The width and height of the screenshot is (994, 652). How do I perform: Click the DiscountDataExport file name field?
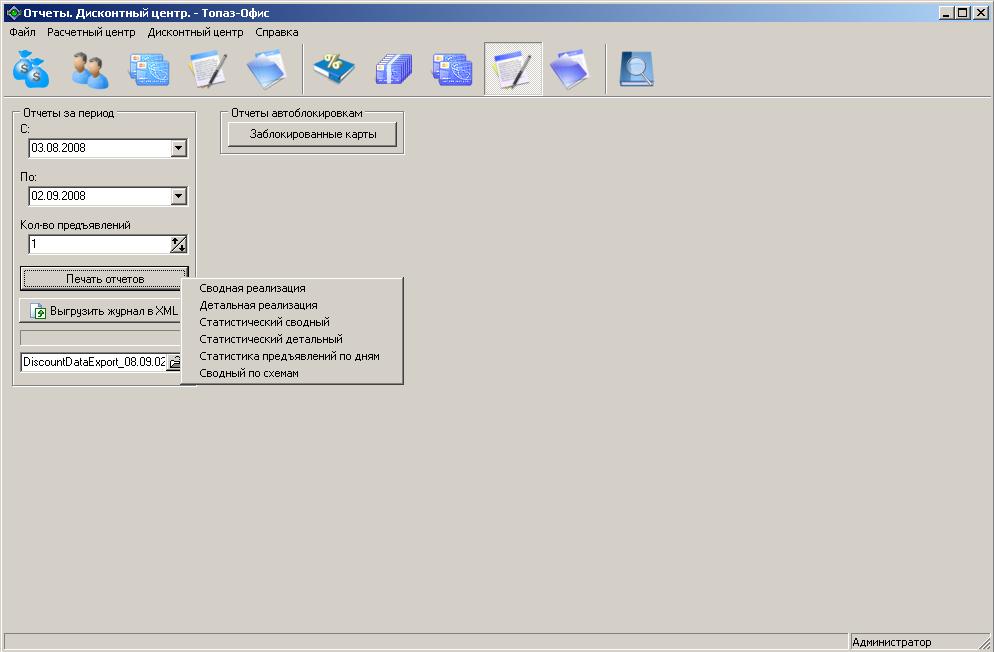point(94,362)
